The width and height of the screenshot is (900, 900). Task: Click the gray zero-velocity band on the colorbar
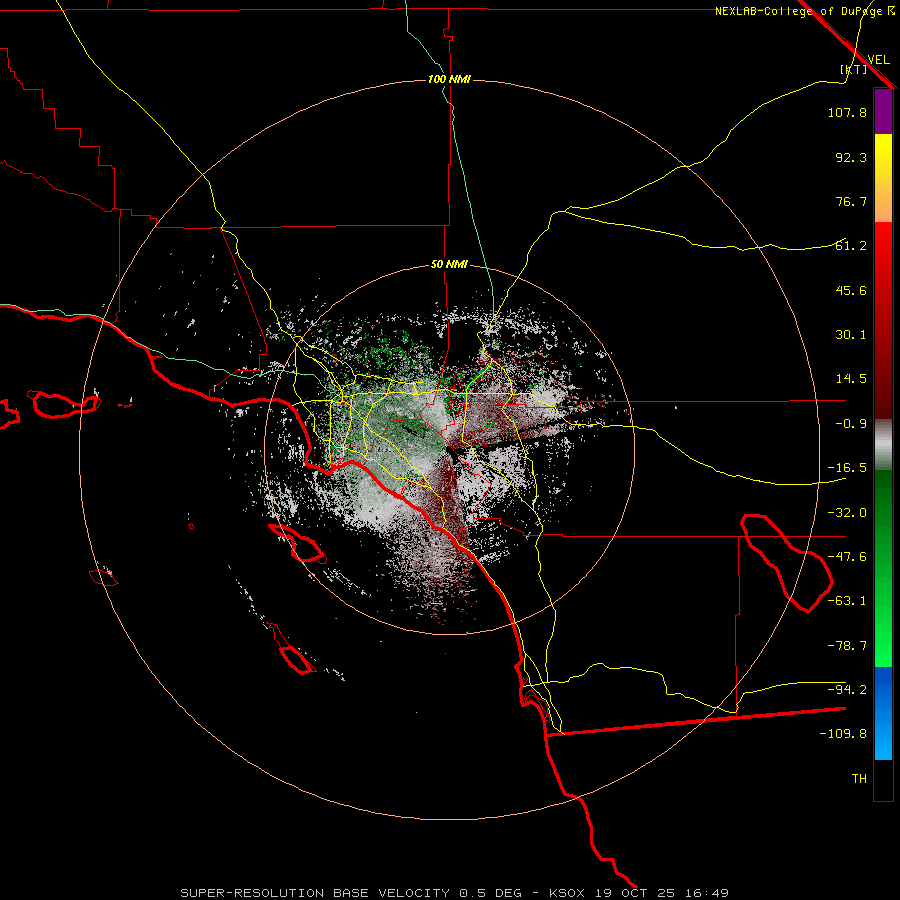tap(883, 445)
